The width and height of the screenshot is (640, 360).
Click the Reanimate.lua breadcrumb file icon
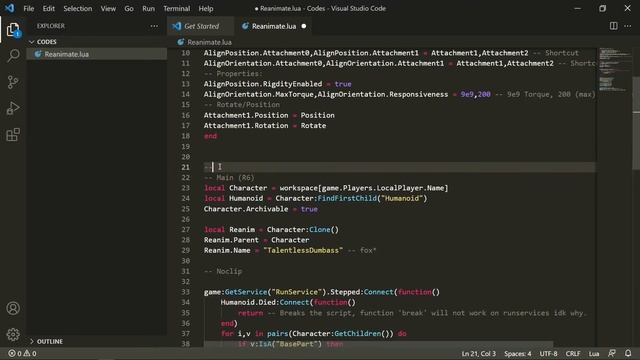click(181, 42)
